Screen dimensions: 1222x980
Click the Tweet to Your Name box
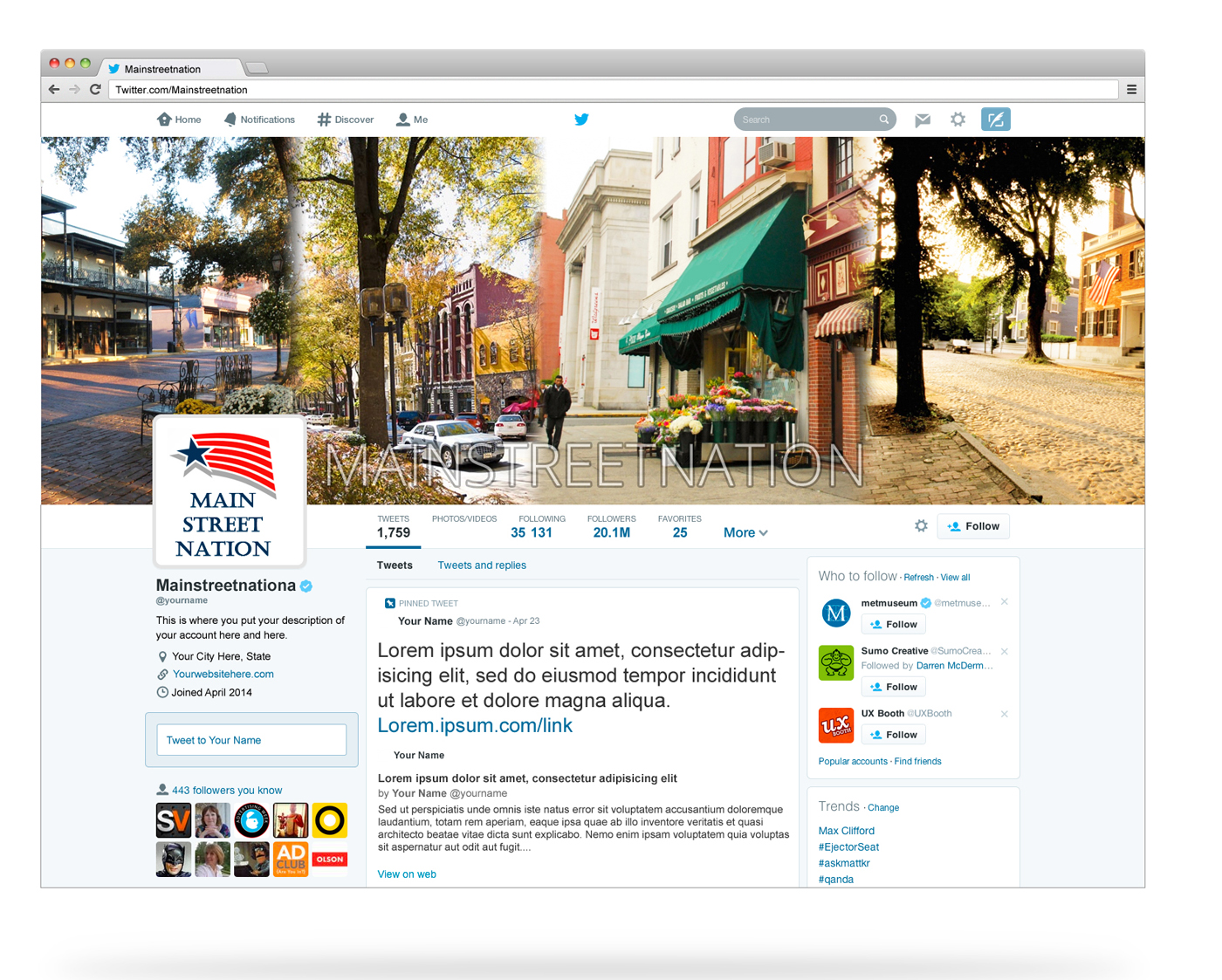click(251, 740)
